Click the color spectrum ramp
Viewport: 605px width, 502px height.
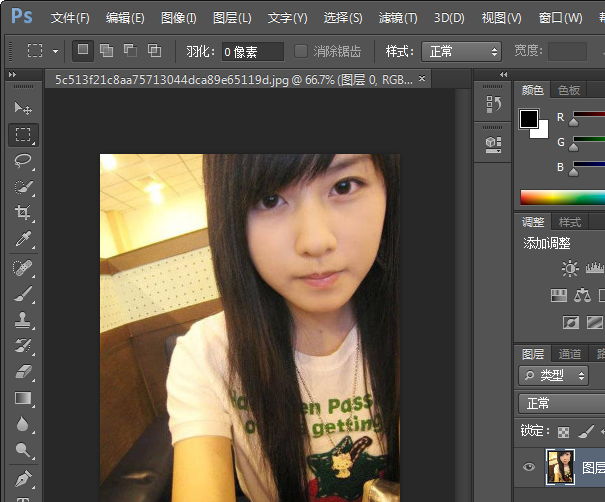point(563,197)
